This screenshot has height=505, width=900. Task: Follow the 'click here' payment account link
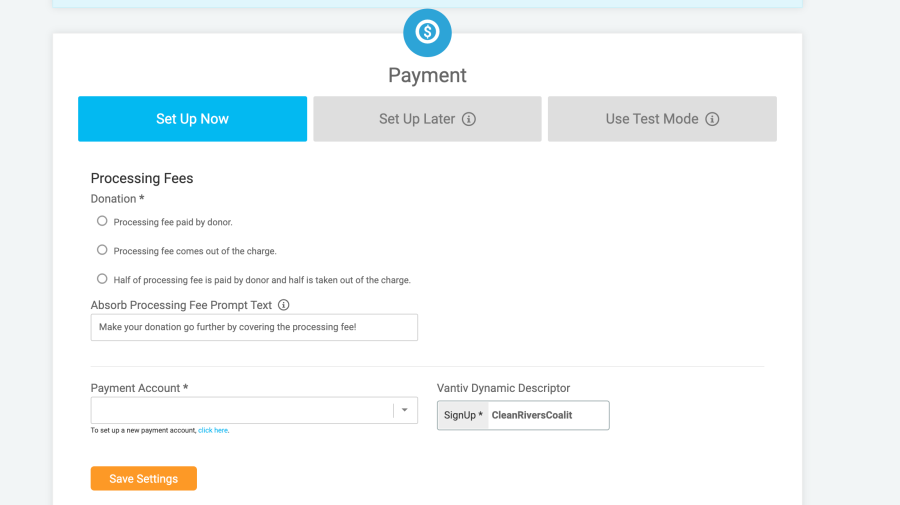(x=213, y=430)
